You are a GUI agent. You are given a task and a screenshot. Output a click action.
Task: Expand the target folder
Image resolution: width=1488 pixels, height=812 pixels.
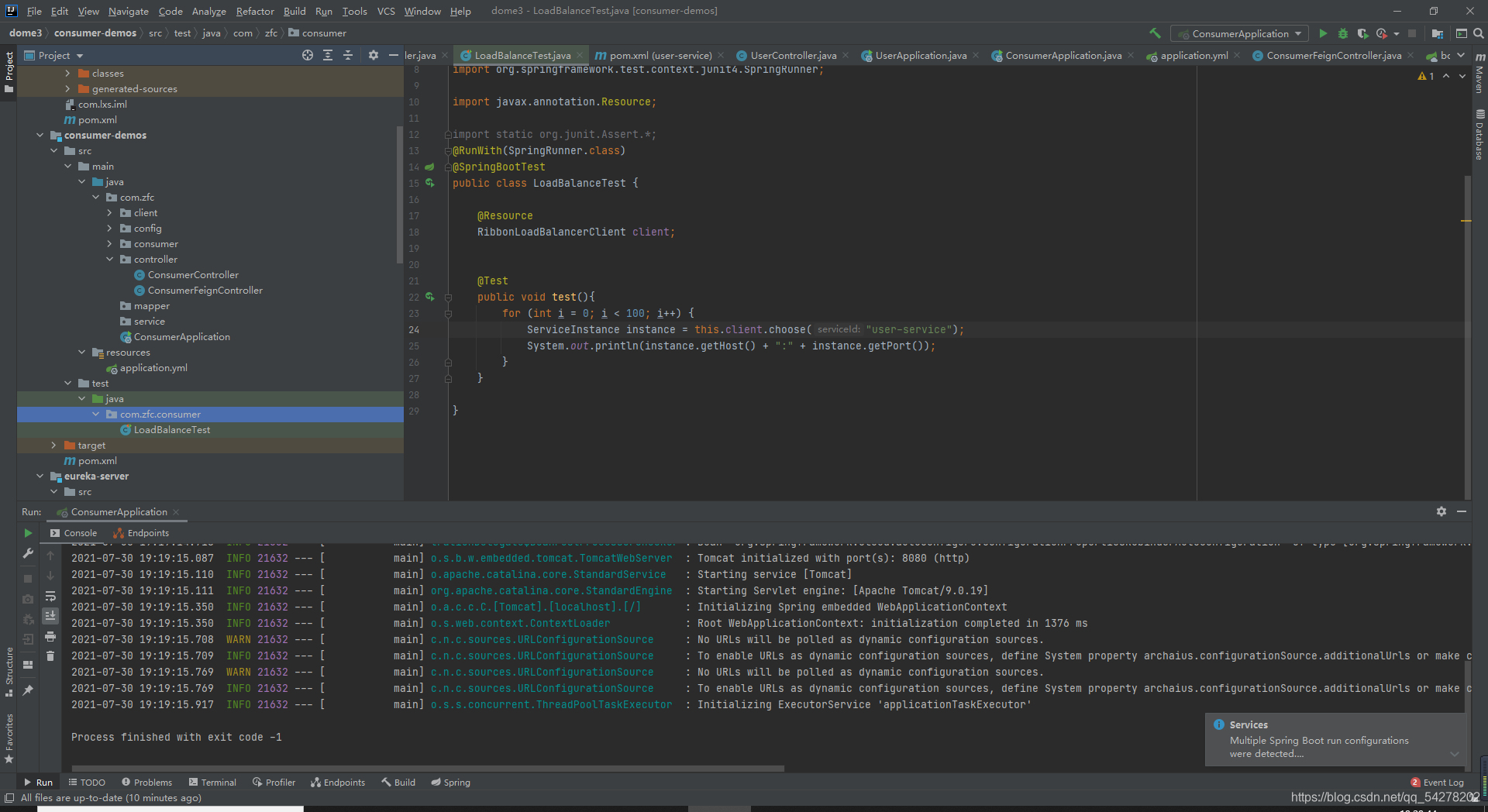tap(53, 445)
